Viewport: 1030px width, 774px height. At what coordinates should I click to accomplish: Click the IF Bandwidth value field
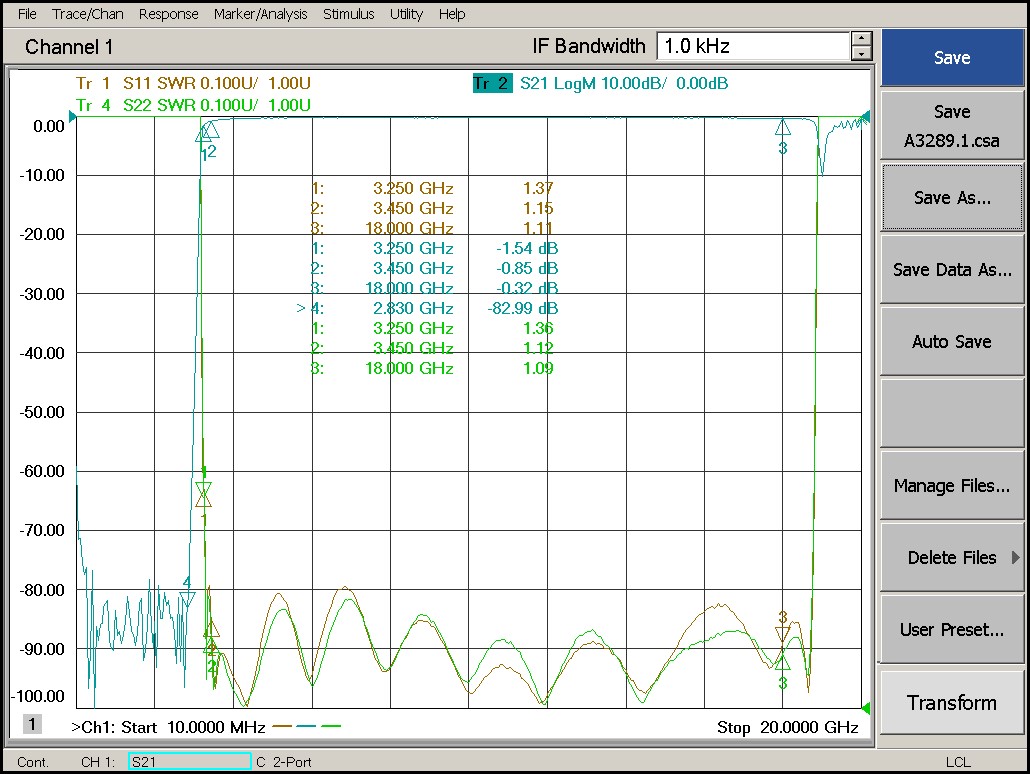(x=754, y=46)
